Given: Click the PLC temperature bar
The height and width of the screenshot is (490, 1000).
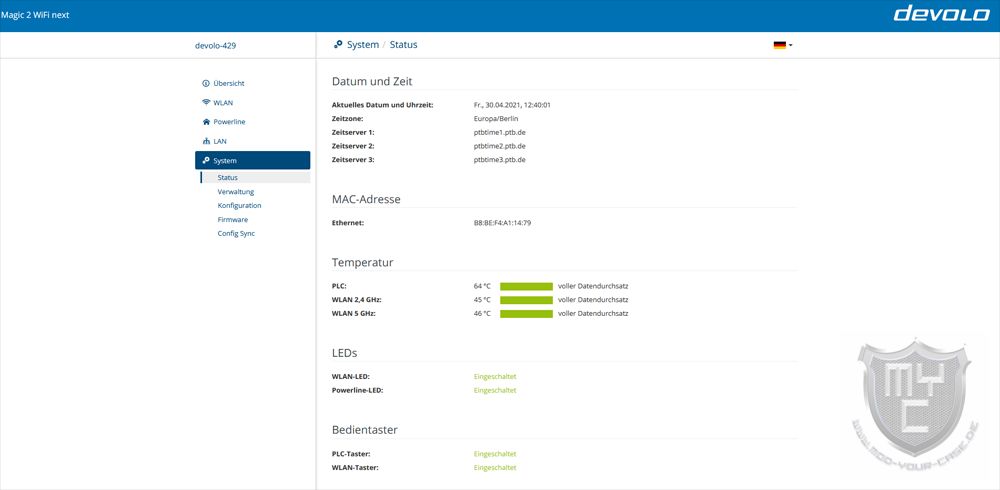Looking at the screenshot, I should point(526,286).
